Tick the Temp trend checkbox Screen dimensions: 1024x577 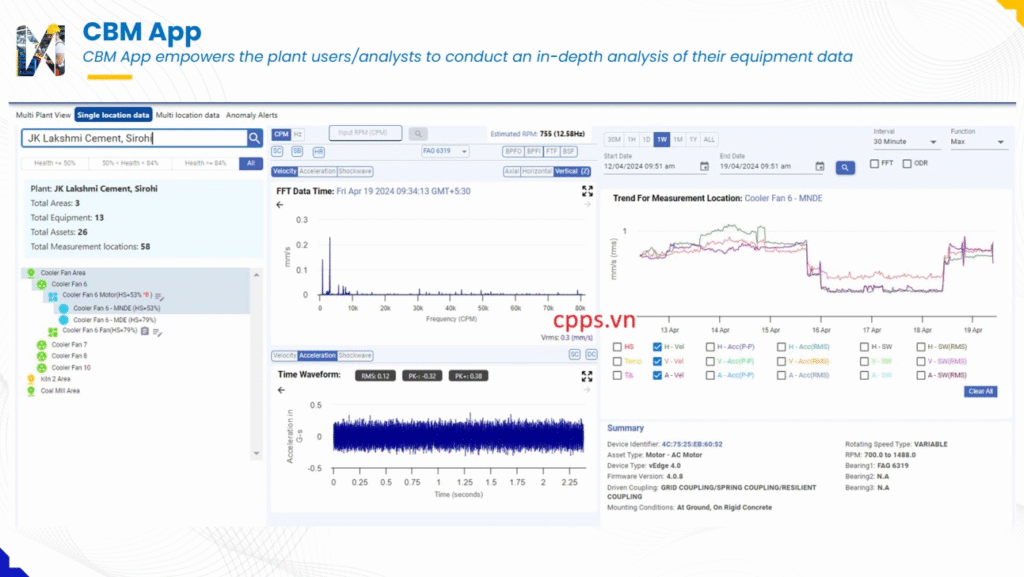coord(615,361)
